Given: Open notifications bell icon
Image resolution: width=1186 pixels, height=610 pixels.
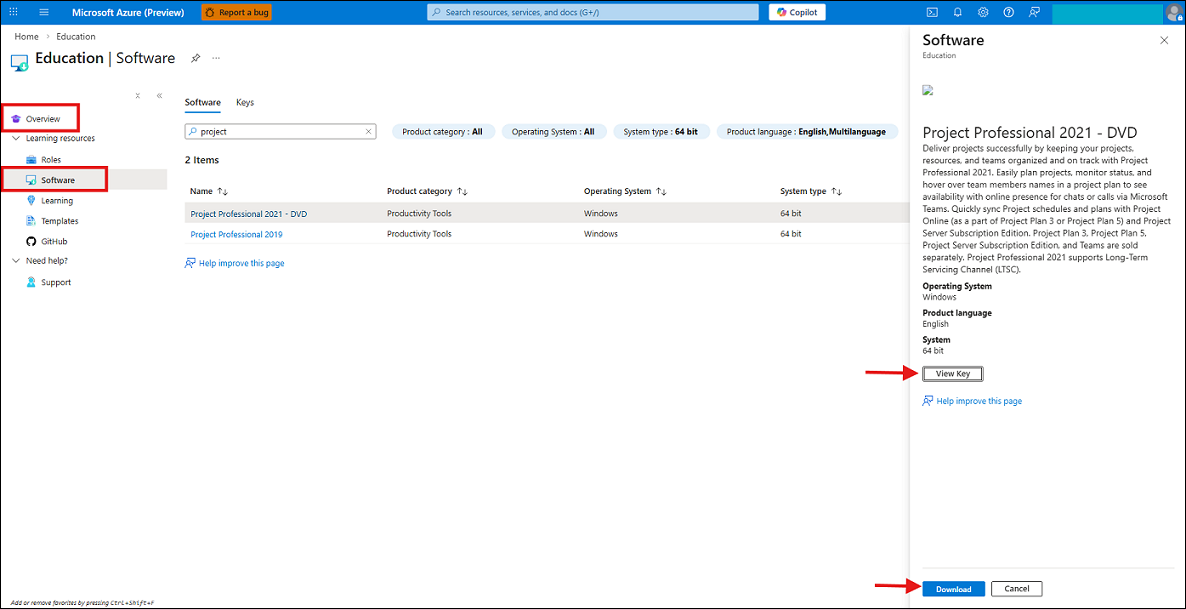Looking at the screenshot, I should 958,12.
